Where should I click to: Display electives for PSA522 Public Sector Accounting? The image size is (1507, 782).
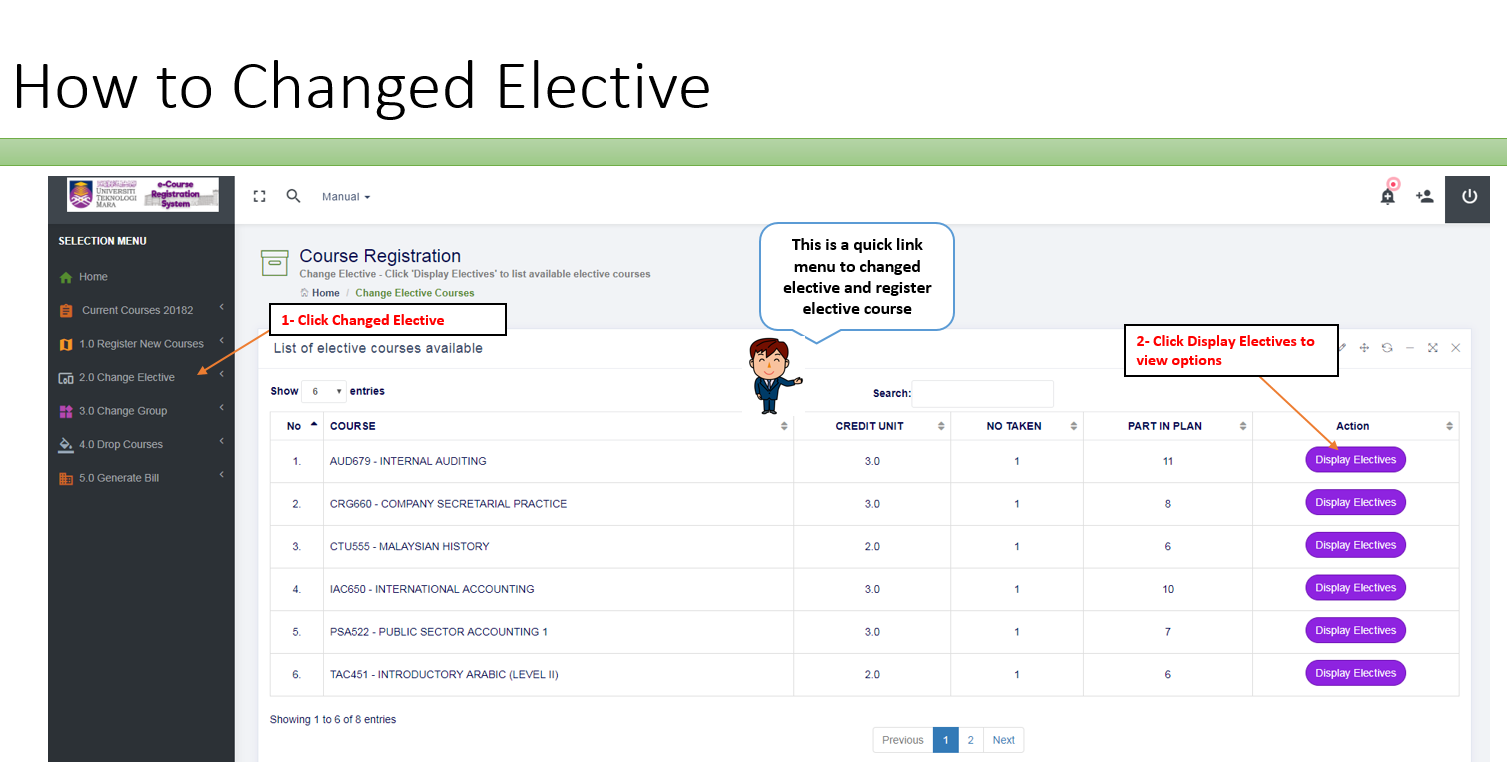[1355, 630]
